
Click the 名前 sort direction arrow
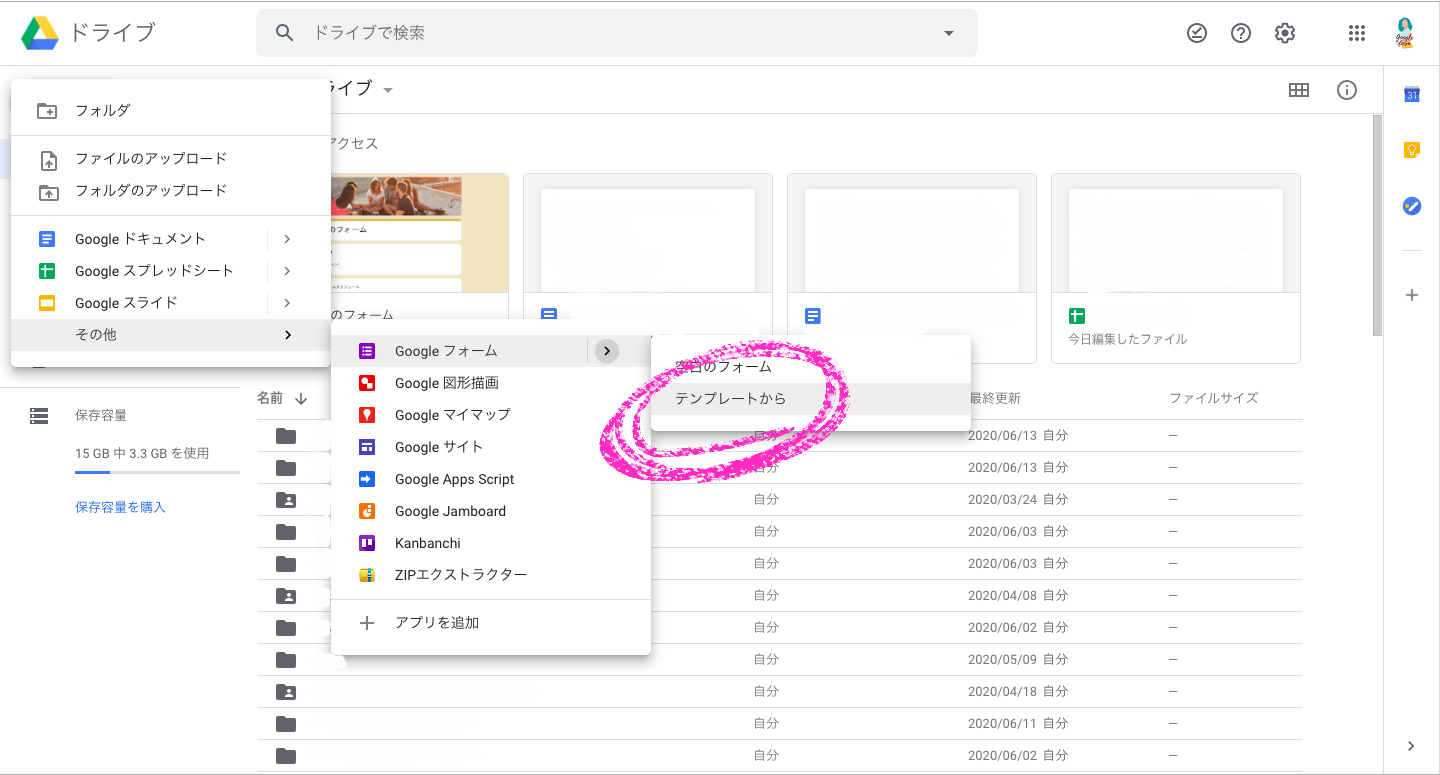[301, 398]
